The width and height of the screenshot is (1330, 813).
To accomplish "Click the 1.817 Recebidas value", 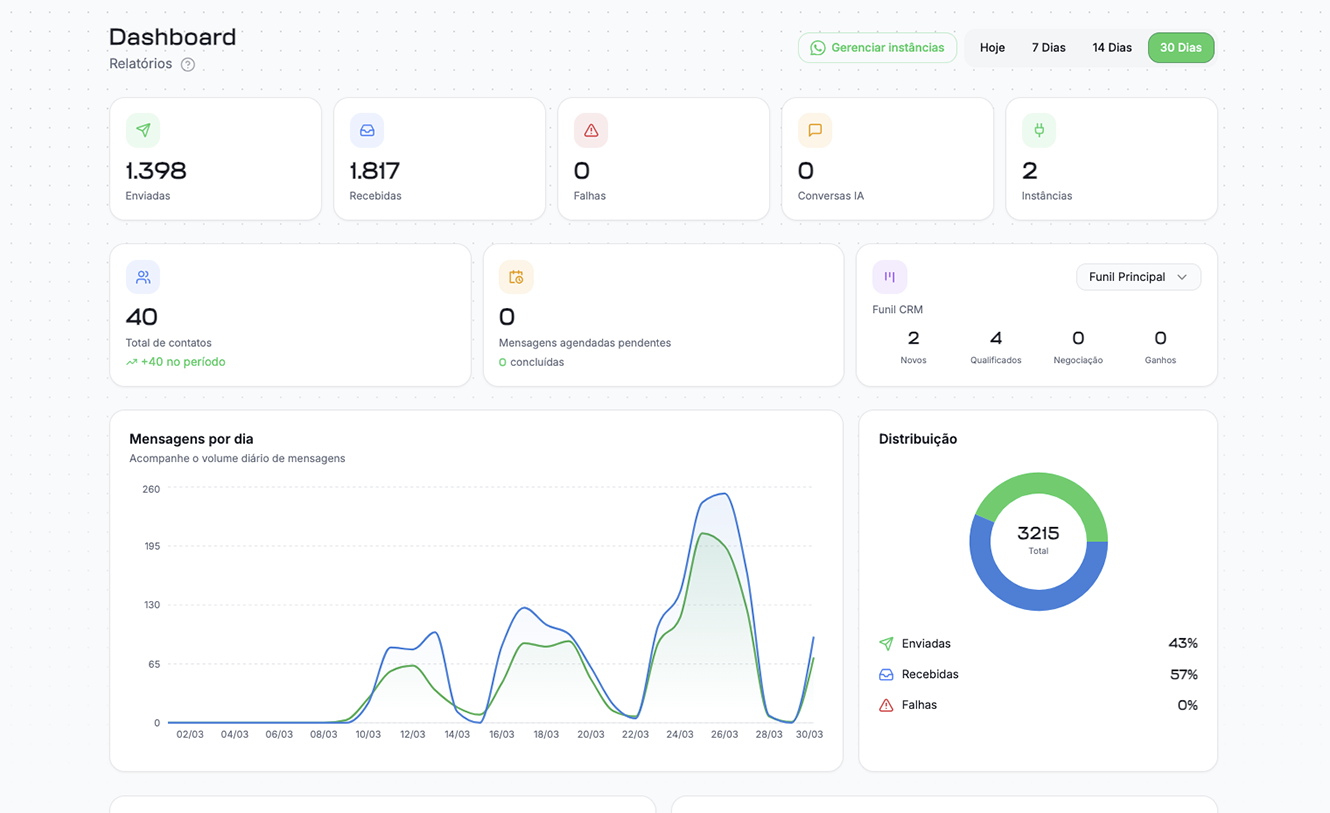I will point(375,171).
